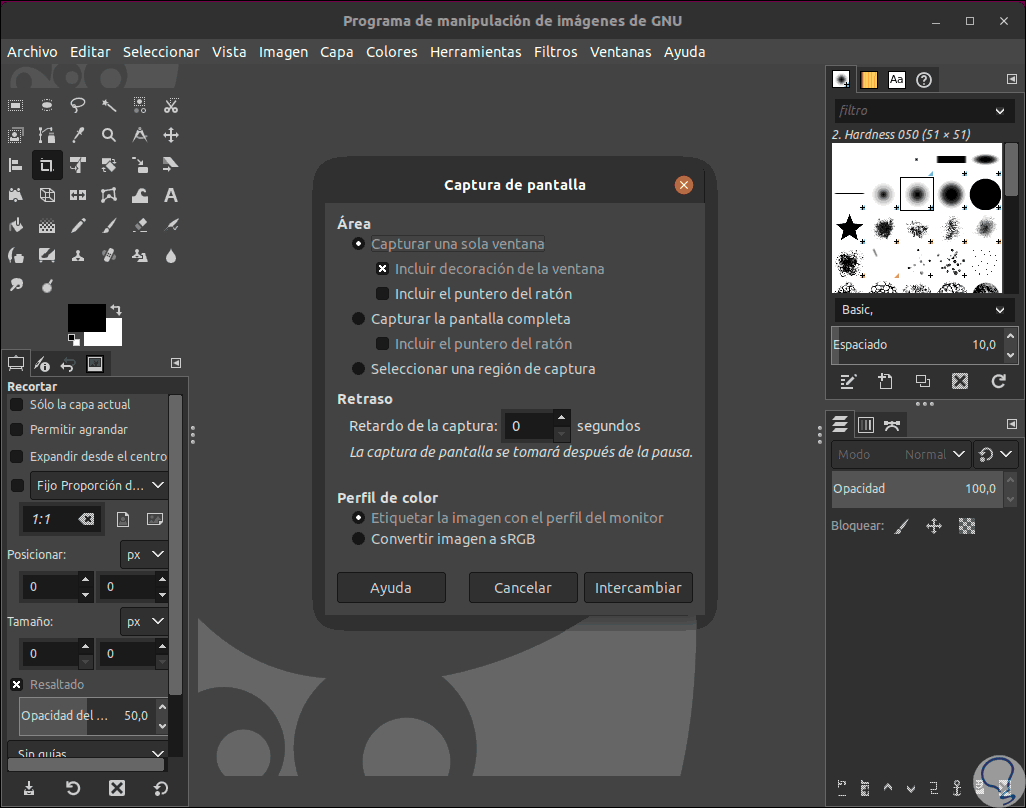Screen dimensions: 1026x808
Task: Open the Fonts tab with Aa icon
Action: [x=896, y=80]
